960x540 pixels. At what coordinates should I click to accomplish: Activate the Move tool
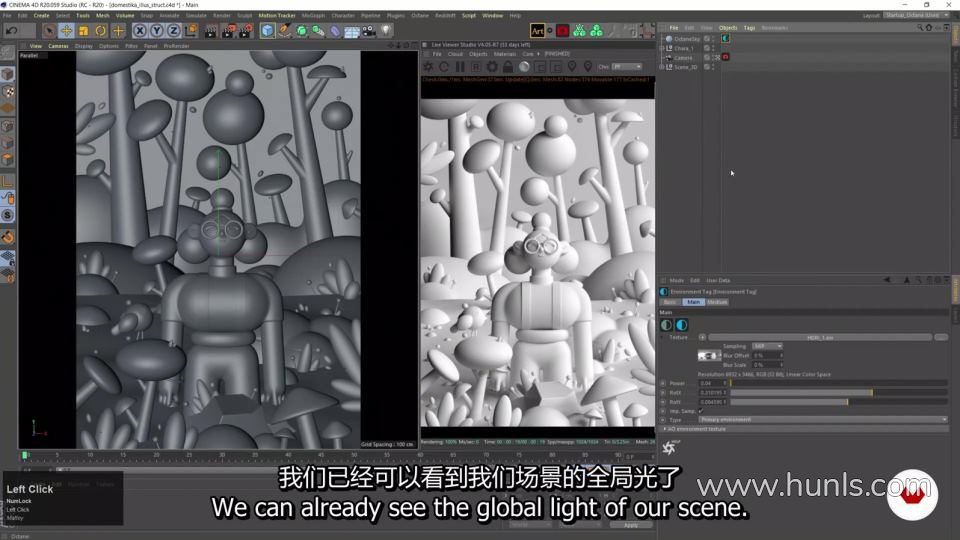pyautogui.click(x=66, y=30)
